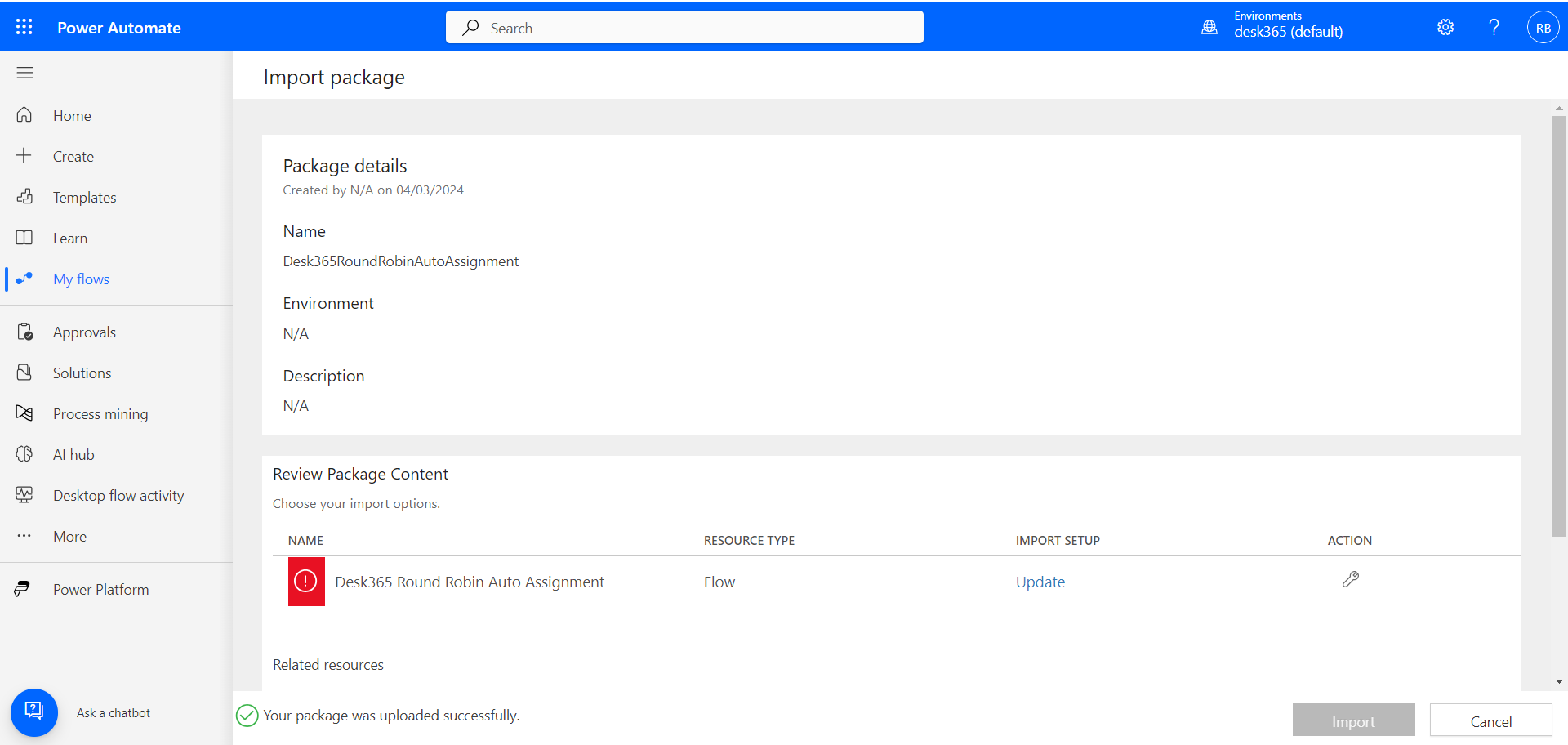The height and width of the screenshot is (745, 1568).
Task: Click inside the Search field
Action: 684,27
